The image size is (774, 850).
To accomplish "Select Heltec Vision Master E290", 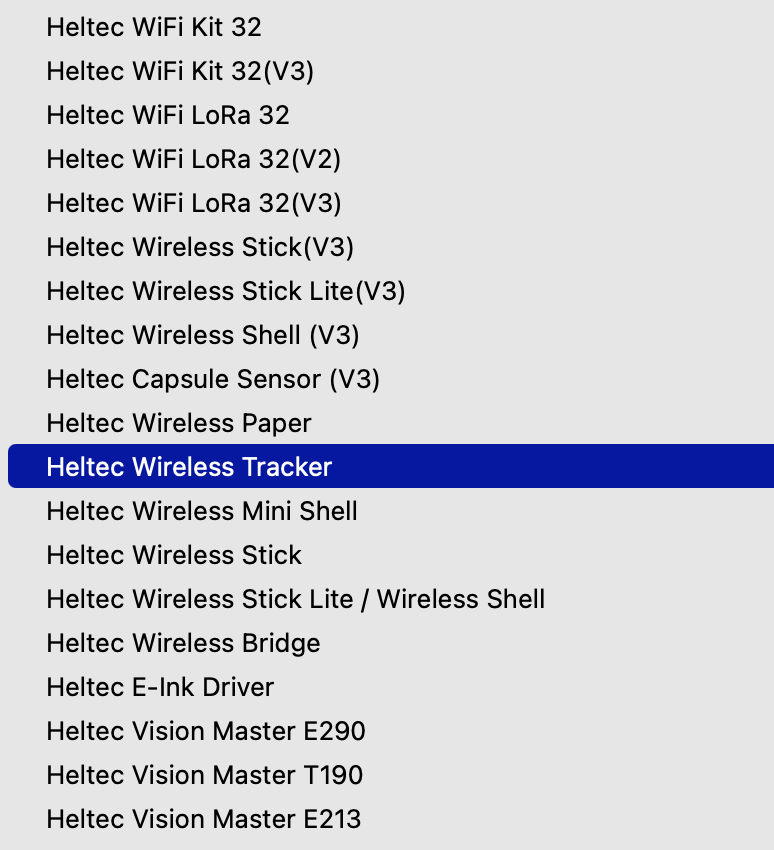I will tap(206, 731).
